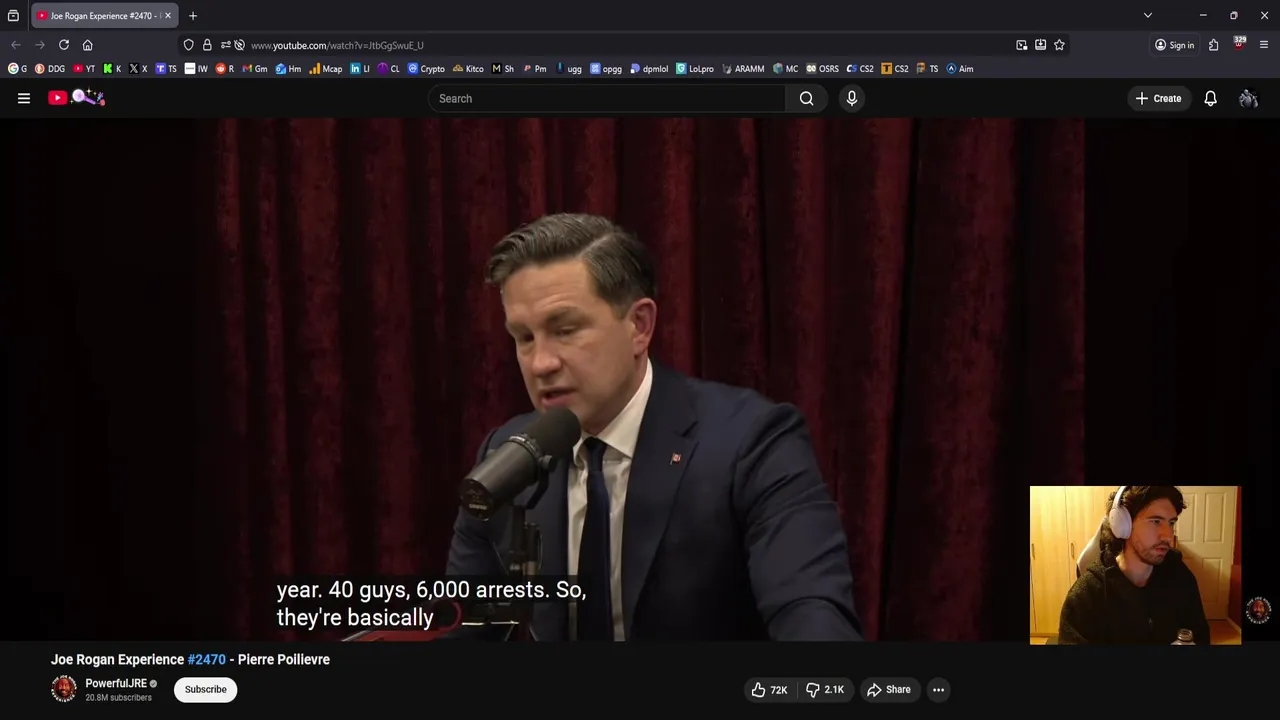Image resolution: width=1280 pixels, height=720 pixels.
Task: Open the Gm Gmail bookmark
Action: [255, 69]
